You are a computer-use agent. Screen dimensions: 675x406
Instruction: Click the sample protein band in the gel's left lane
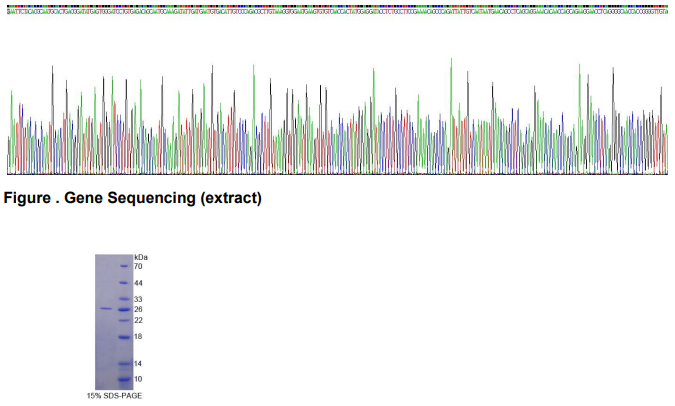pos(106,309)
